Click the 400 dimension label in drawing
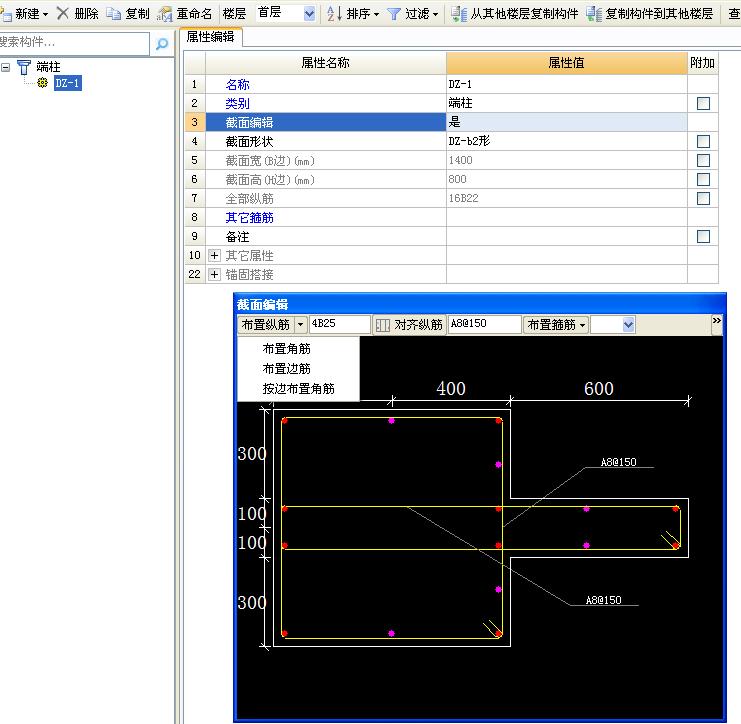The image size is (741, 724). (x=451, y=388)
